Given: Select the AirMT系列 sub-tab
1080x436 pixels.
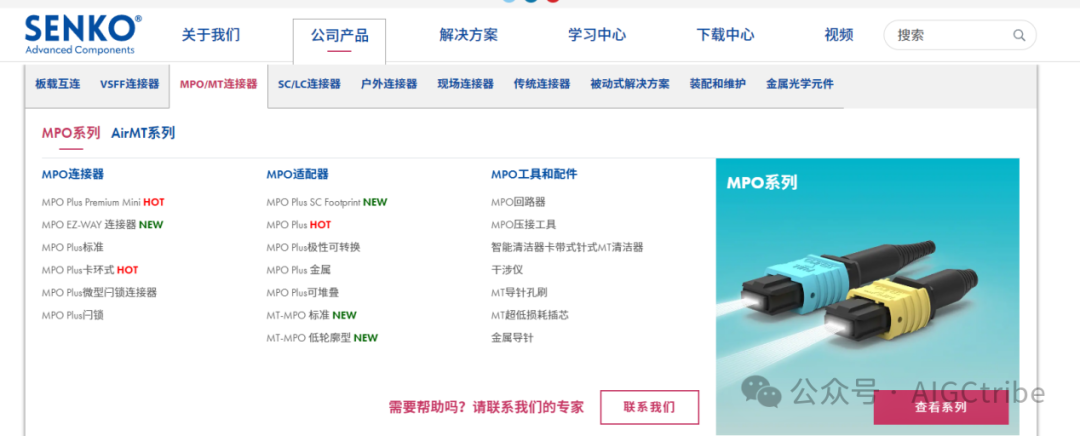Looking at the screenshot, I should click(143, 133).
